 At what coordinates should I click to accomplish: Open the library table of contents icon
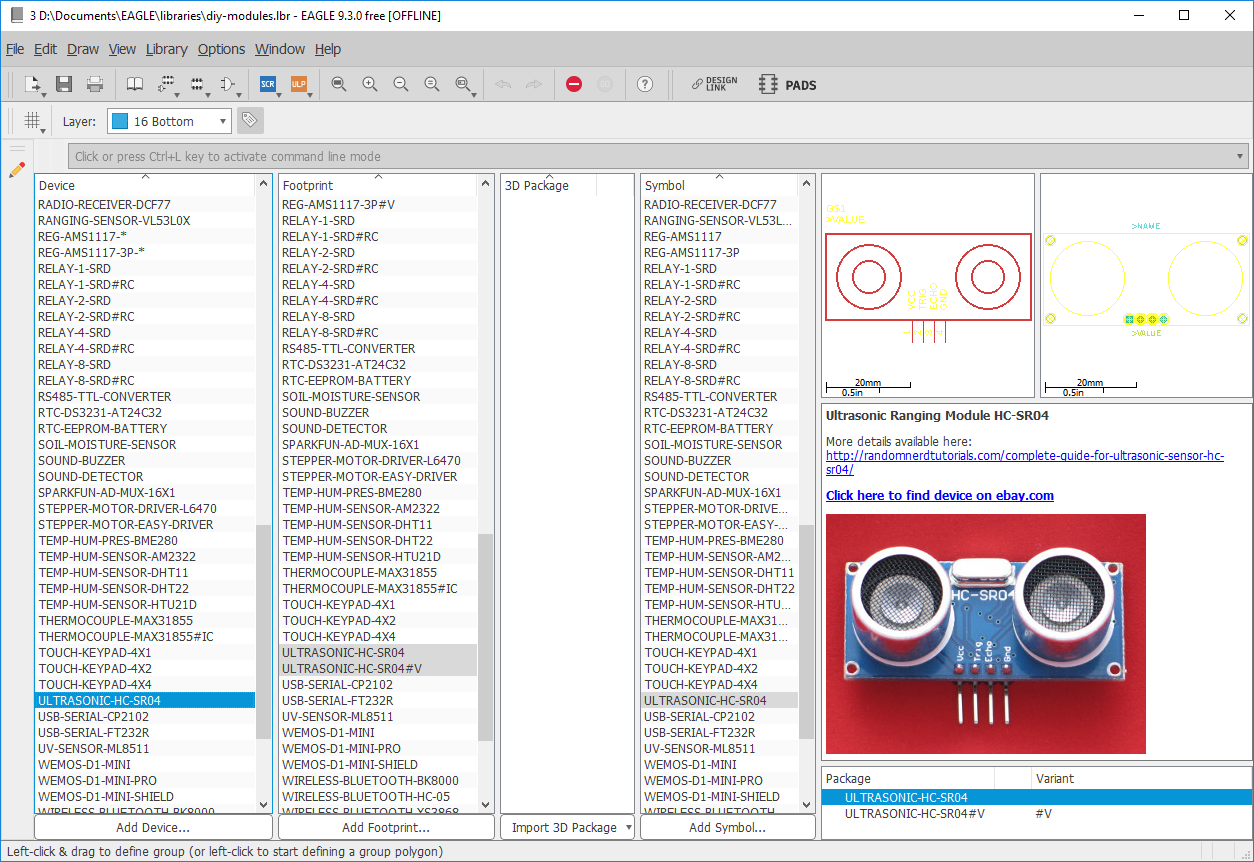pos(135,85)
